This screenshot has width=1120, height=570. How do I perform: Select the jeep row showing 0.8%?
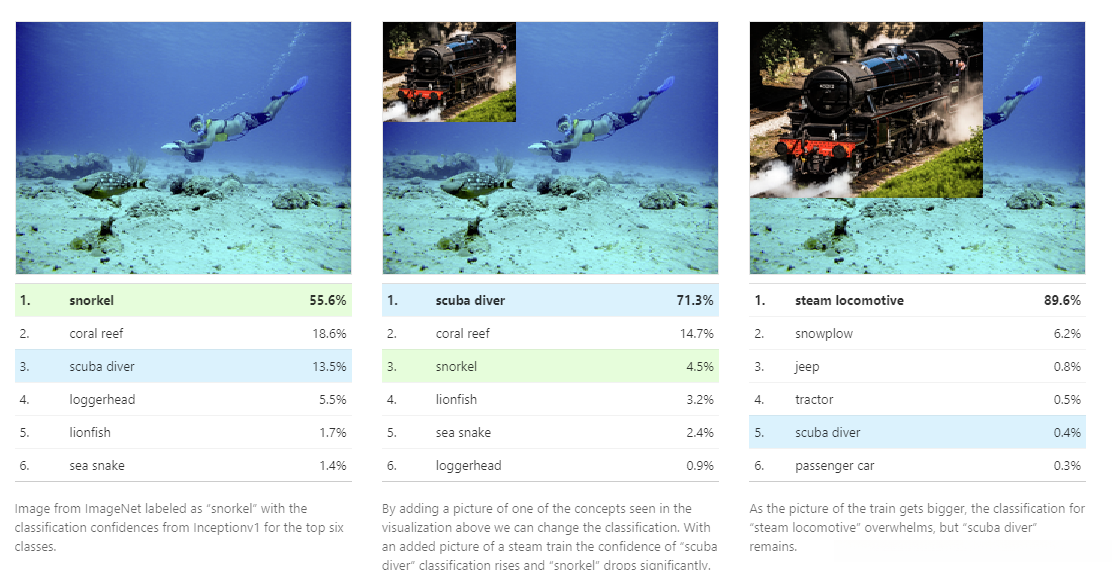917,366
